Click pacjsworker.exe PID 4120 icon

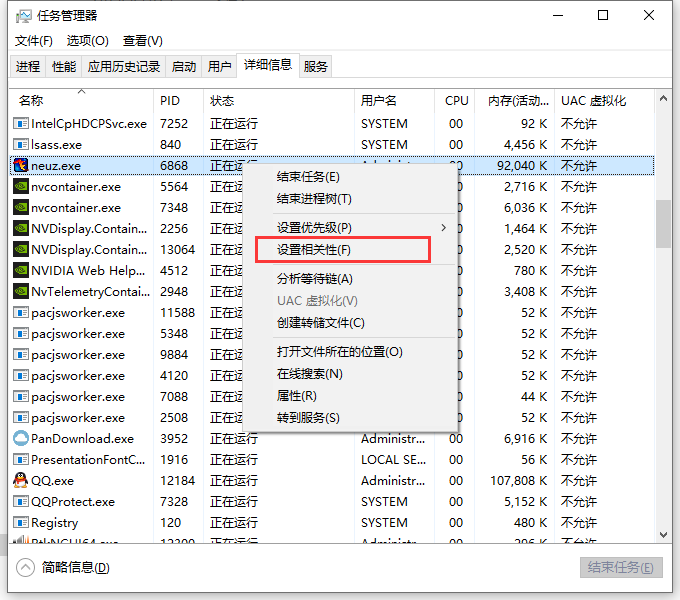click(20, 375)
